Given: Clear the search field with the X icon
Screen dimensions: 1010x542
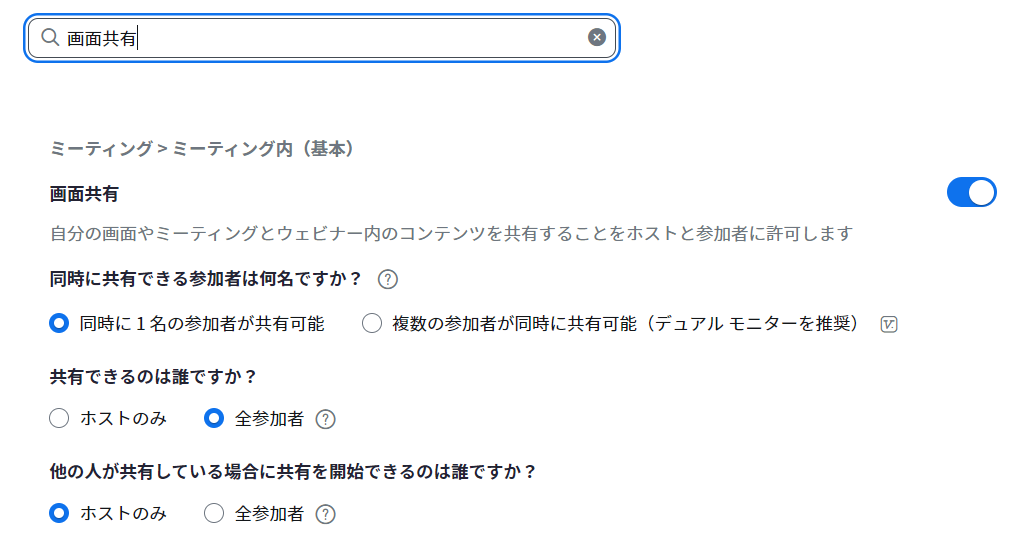Looking at the screenshot, I should point(597,38).
